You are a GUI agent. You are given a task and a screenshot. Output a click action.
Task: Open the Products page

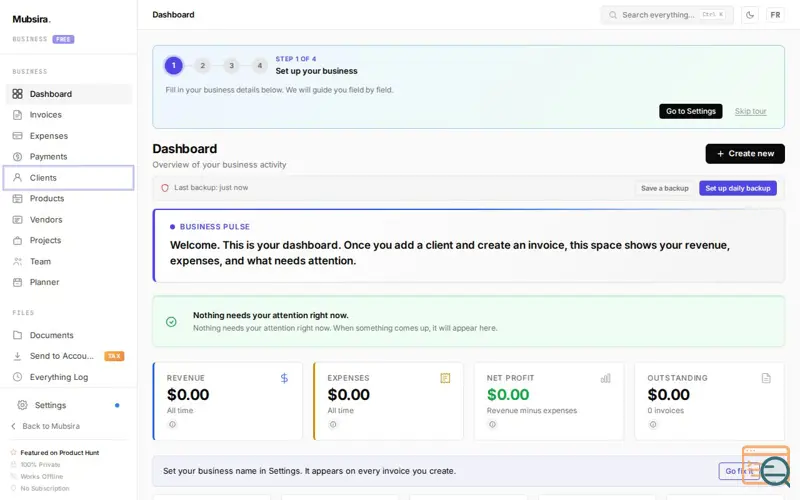[x=69, y=198]
